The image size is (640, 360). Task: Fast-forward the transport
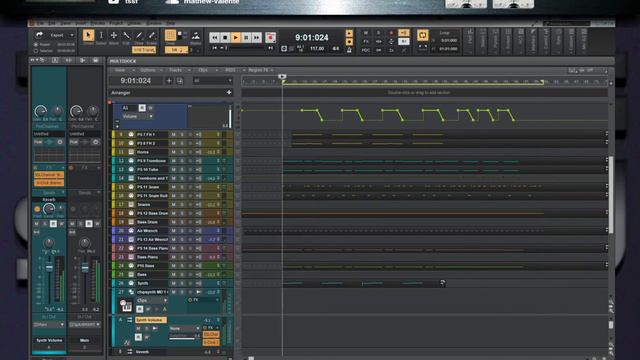[256, 38]
